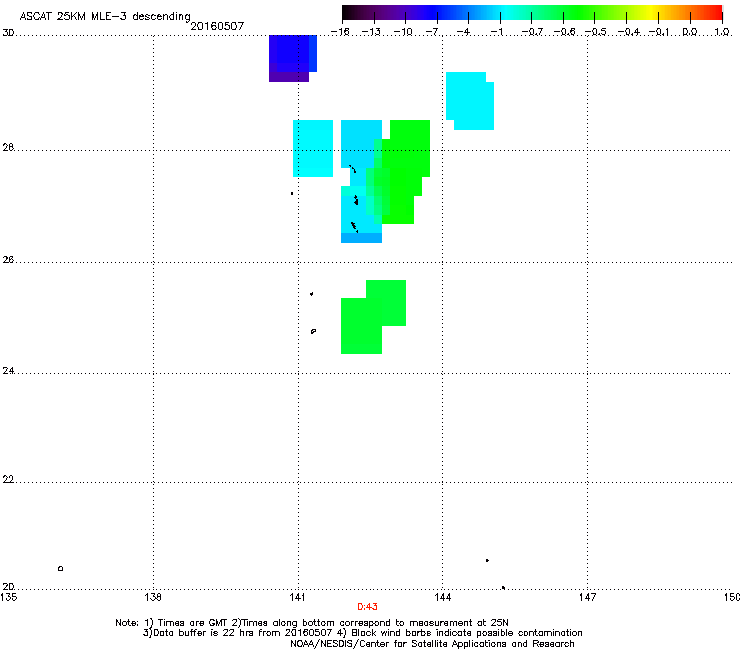The width and height of the screenshot is (740, 650).
Task: Click the color scale label -7
Action: 432,32
